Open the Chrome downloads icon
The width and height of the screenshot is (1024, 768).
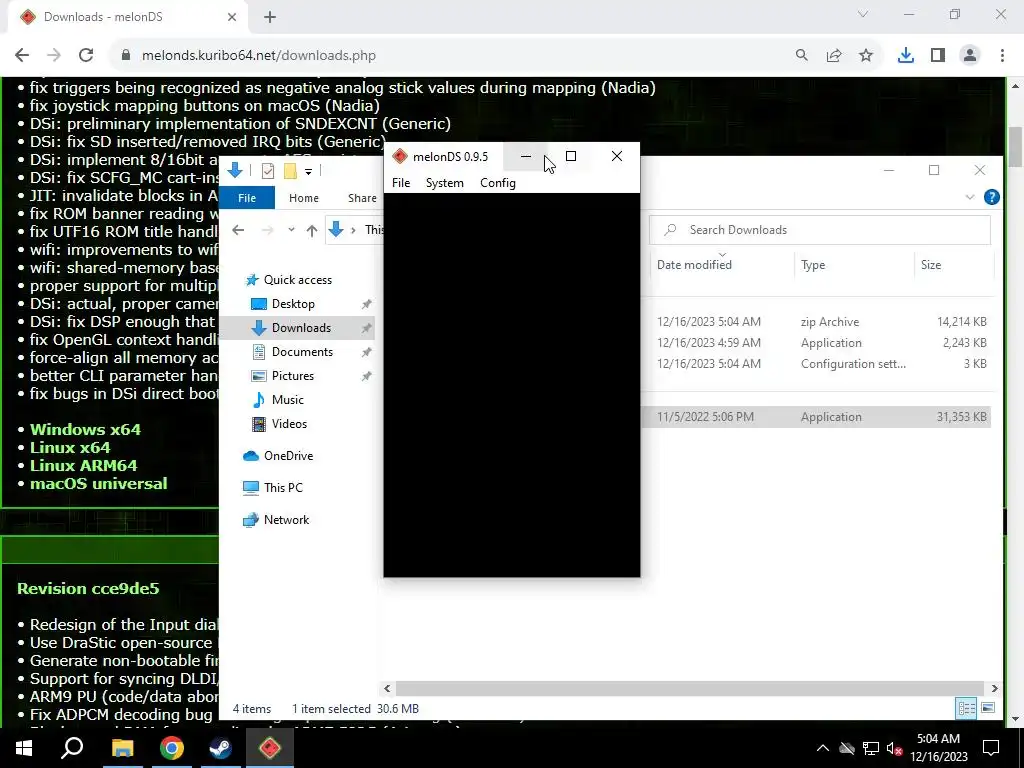point(906,56)
